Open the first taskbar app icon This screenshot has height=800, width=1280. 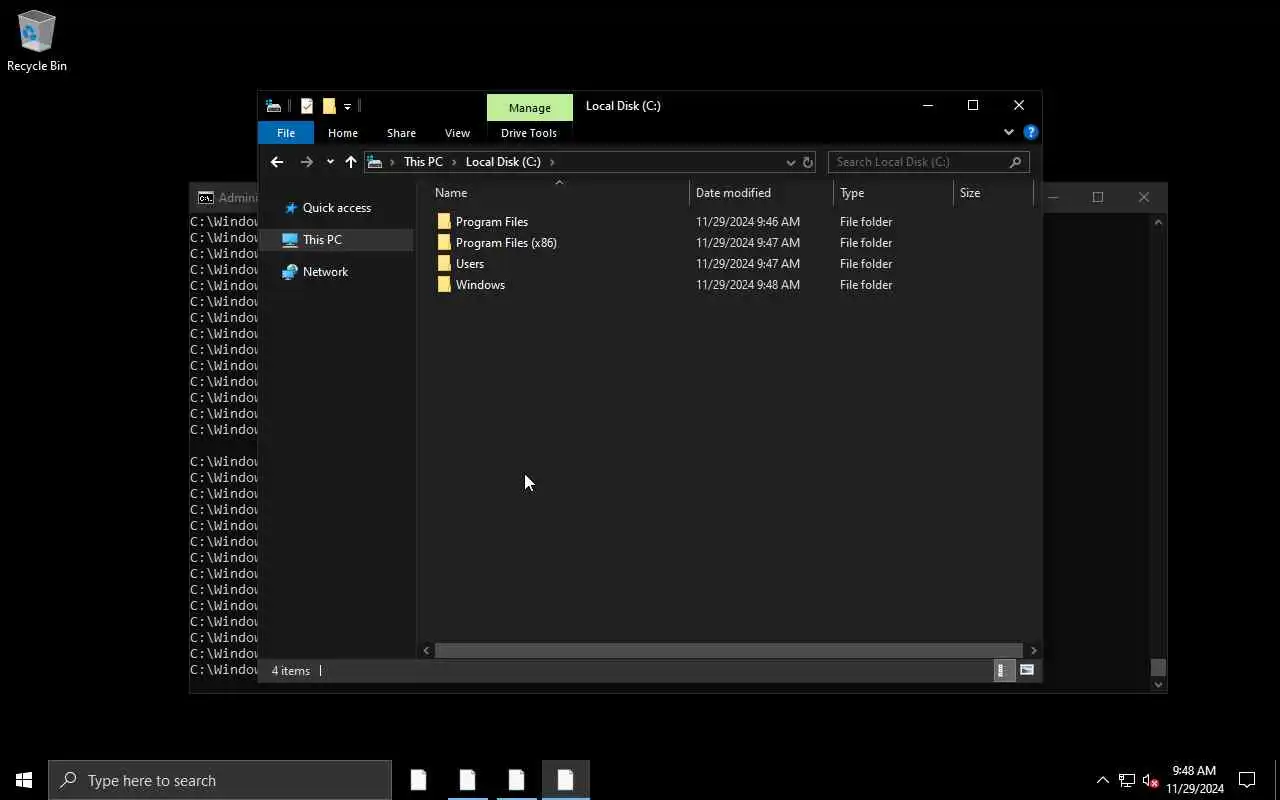[418, 780]
